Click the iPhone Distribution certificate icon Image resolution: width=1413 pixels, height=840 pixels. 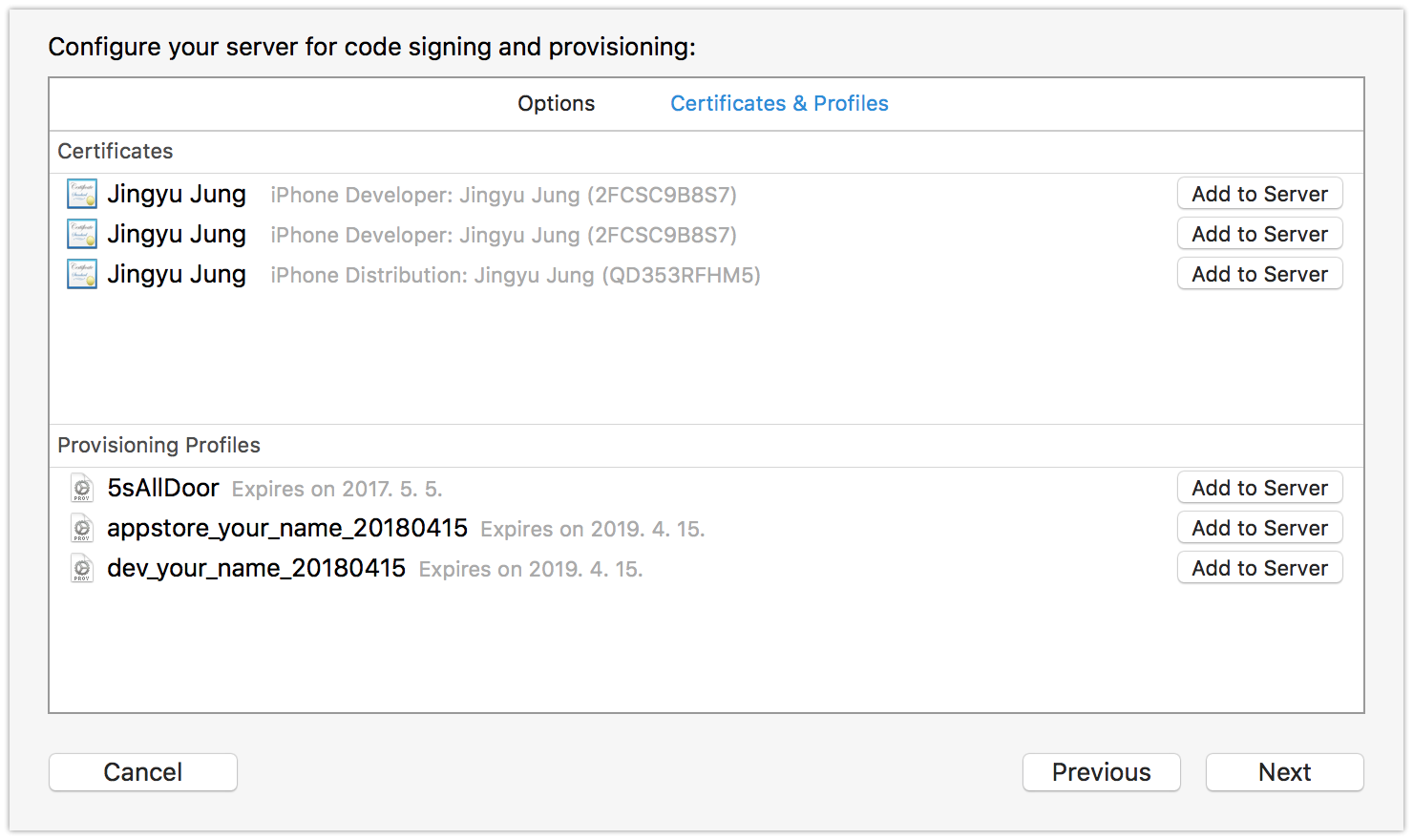[x=82, y=274]
